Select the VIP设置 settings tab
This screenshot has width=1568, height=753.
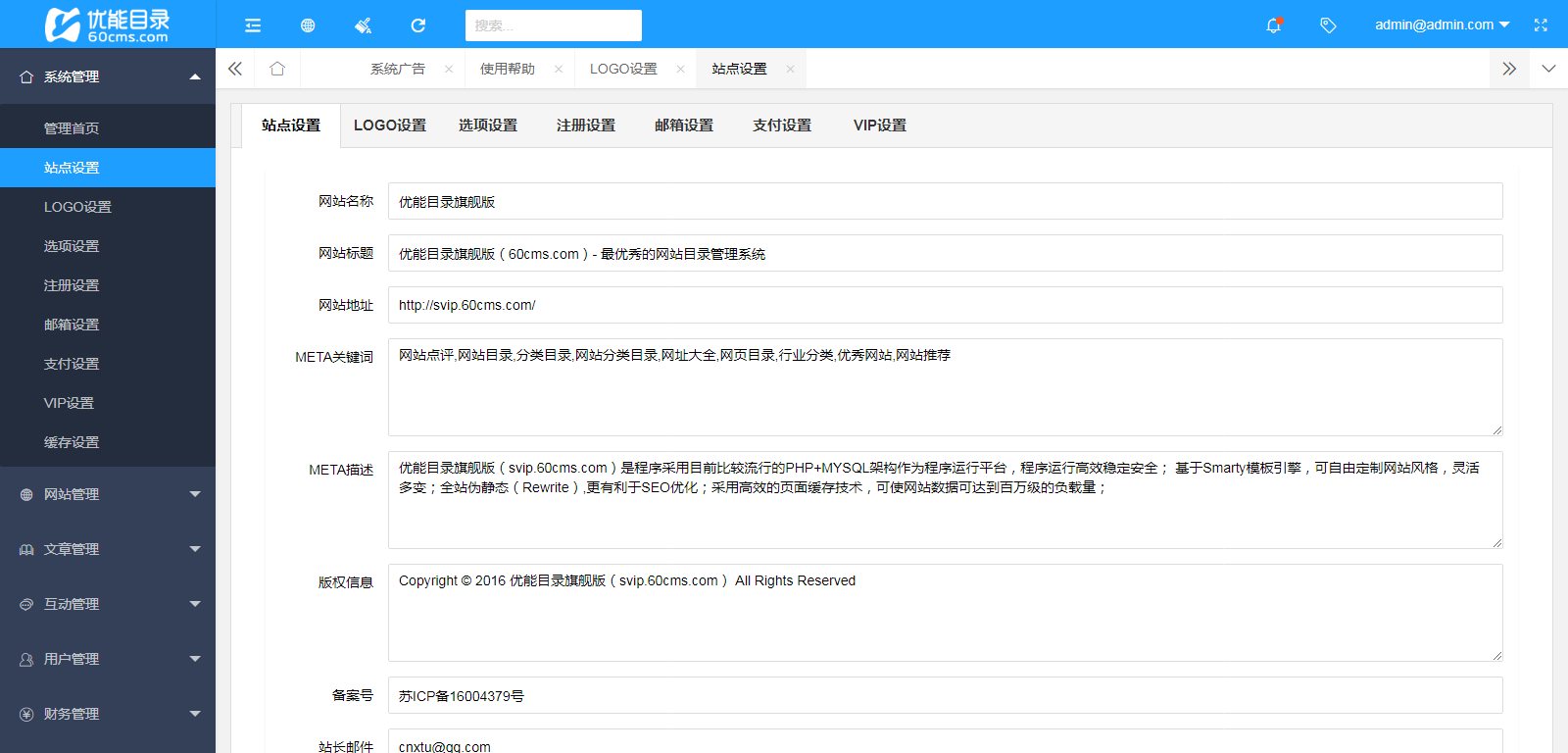pos(880,125)
